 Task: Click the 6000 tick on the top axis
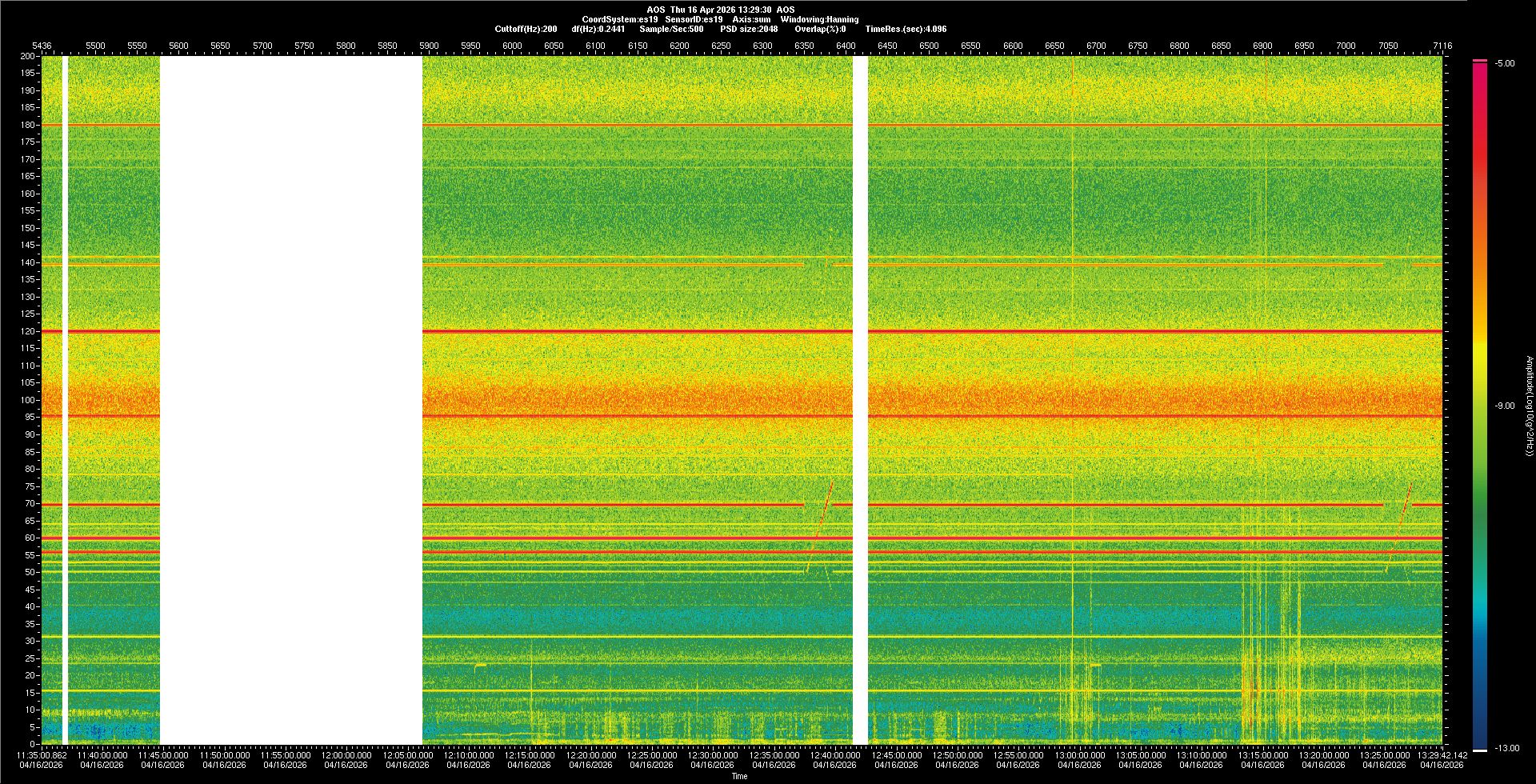pyautogui.click(x=512, y=46)
